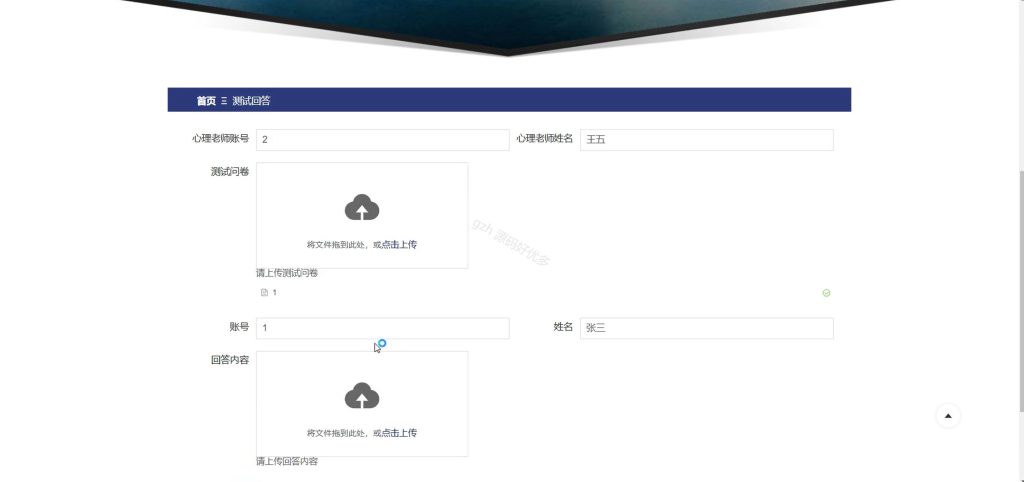This screenshot has width=1024, height=482.
Task: Click the cloud upload icon under 回答内容
Action: 362,396
